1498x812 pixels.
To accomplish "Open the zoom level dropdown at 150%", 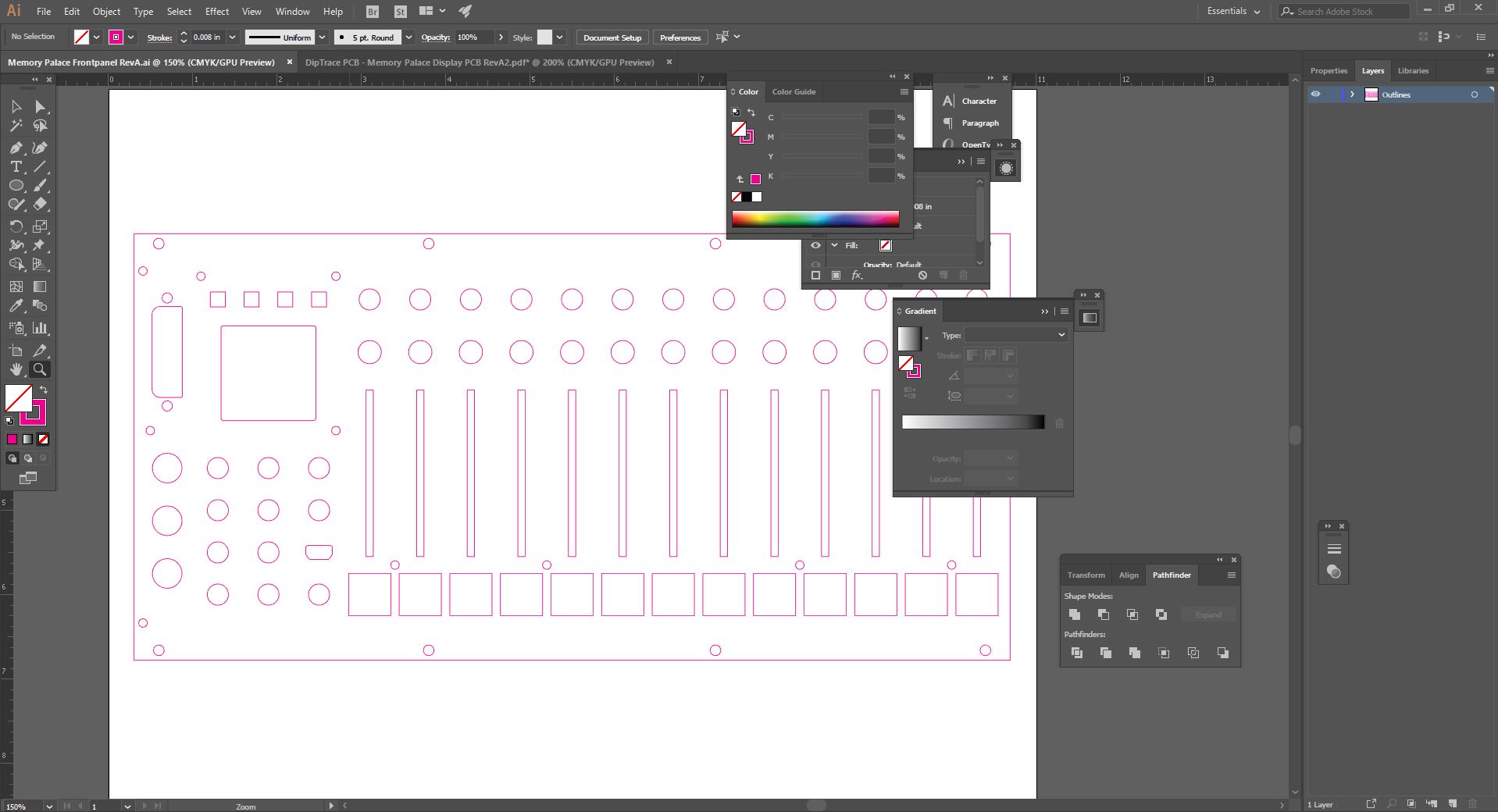I will [x=49, y=806].
